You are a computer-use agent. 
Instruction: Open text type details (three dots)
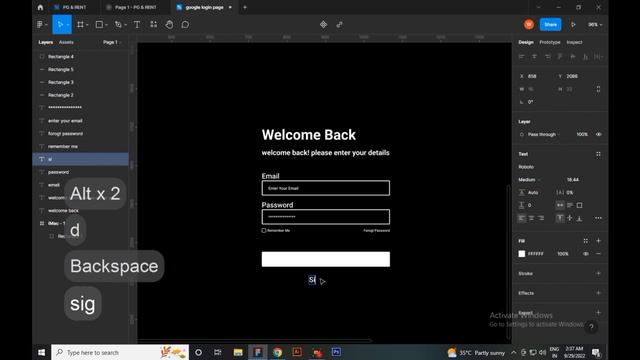[x=598, y=218]
